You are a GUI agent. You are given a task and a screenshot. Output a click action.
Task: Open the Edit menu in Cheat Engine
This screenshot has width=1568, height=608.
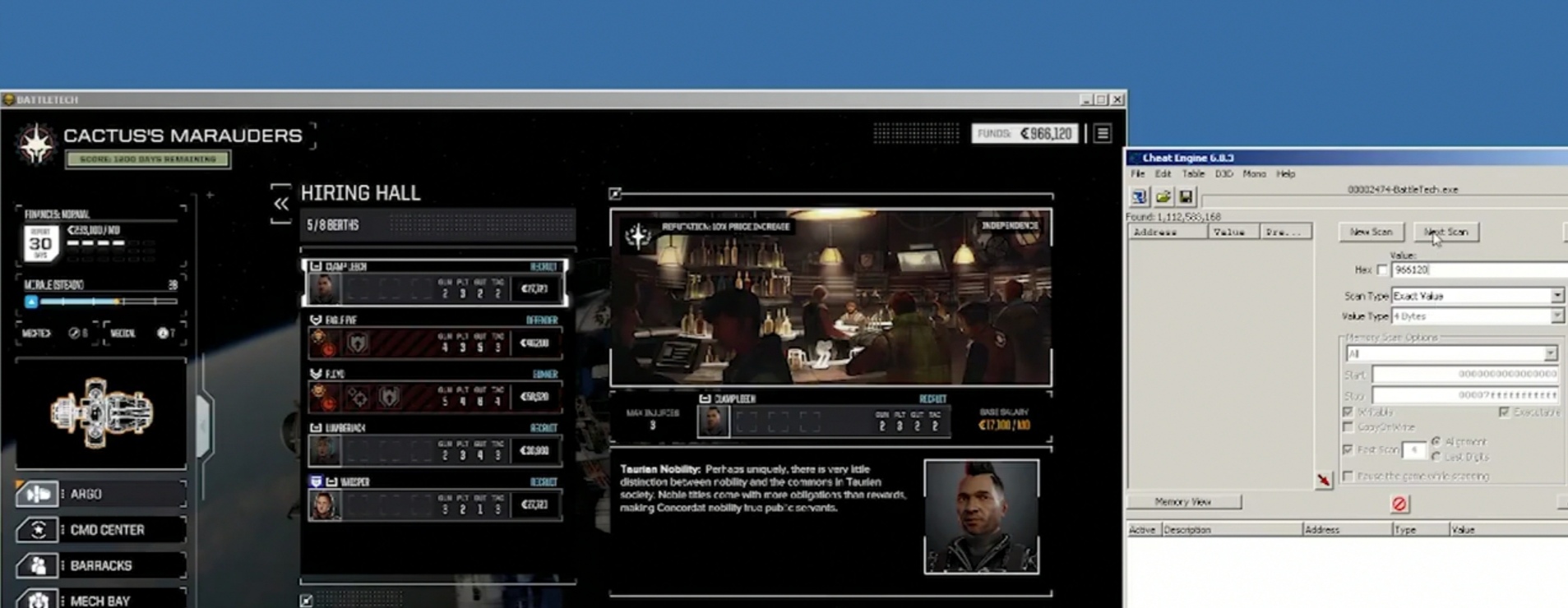(1163, 174)
